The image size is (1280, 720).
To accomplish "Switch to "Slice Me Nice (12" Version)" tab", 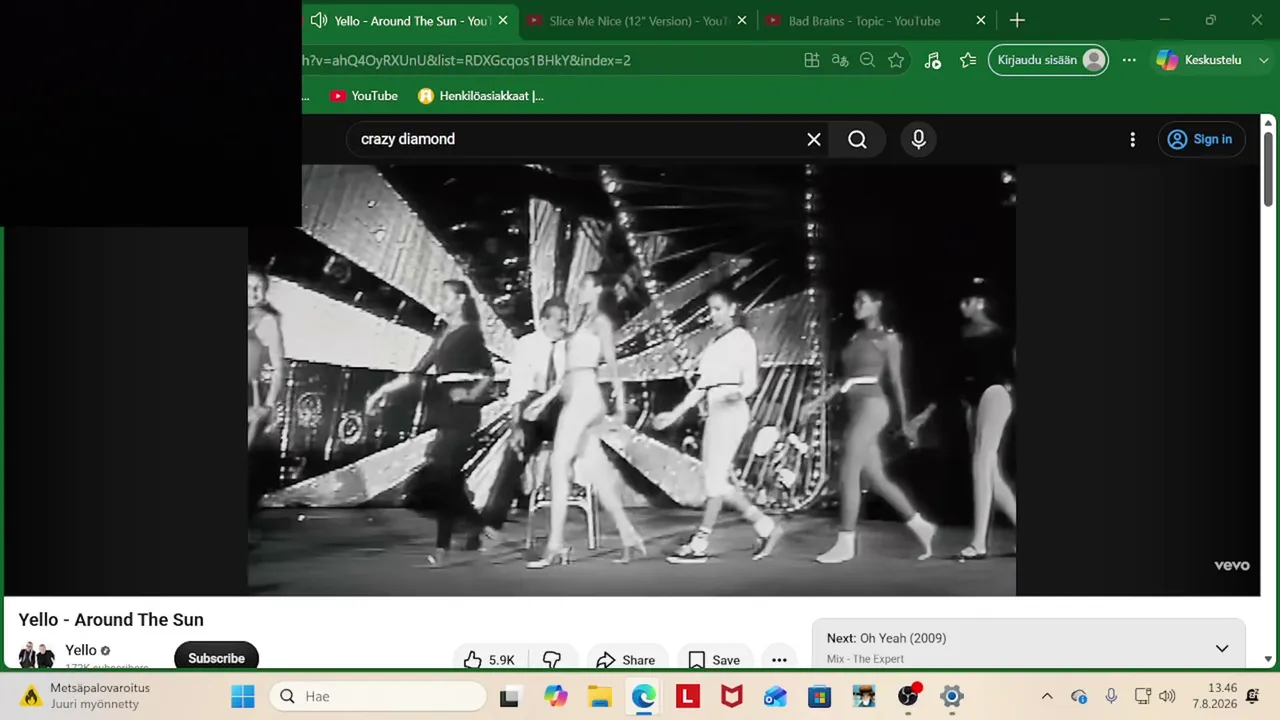I will (x=639, y=21).
